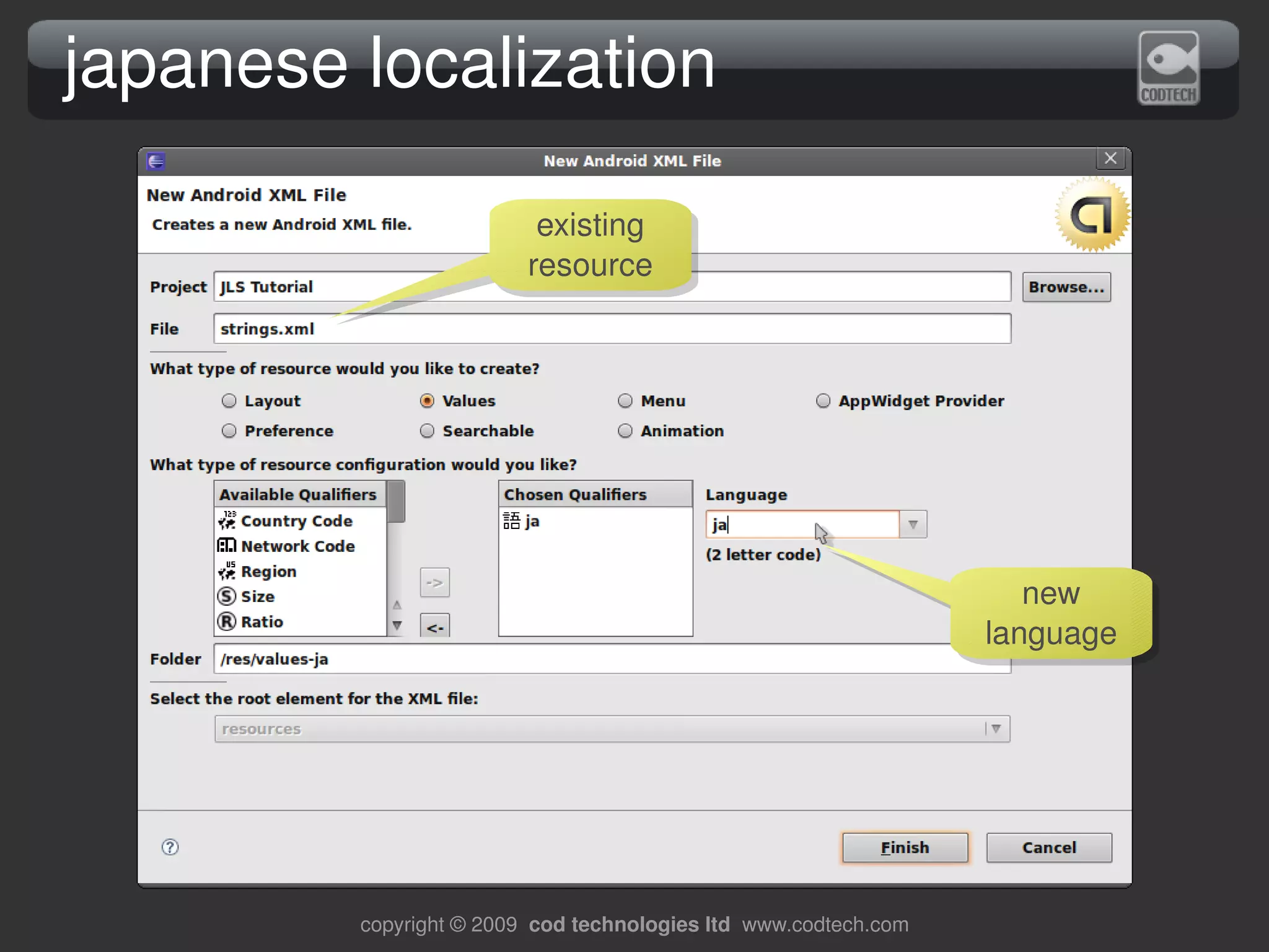This screenshot has width=1269, height=952.
Task: Click the 'Chosen Qualifiers' column header
Action: (x=595, y=494)
